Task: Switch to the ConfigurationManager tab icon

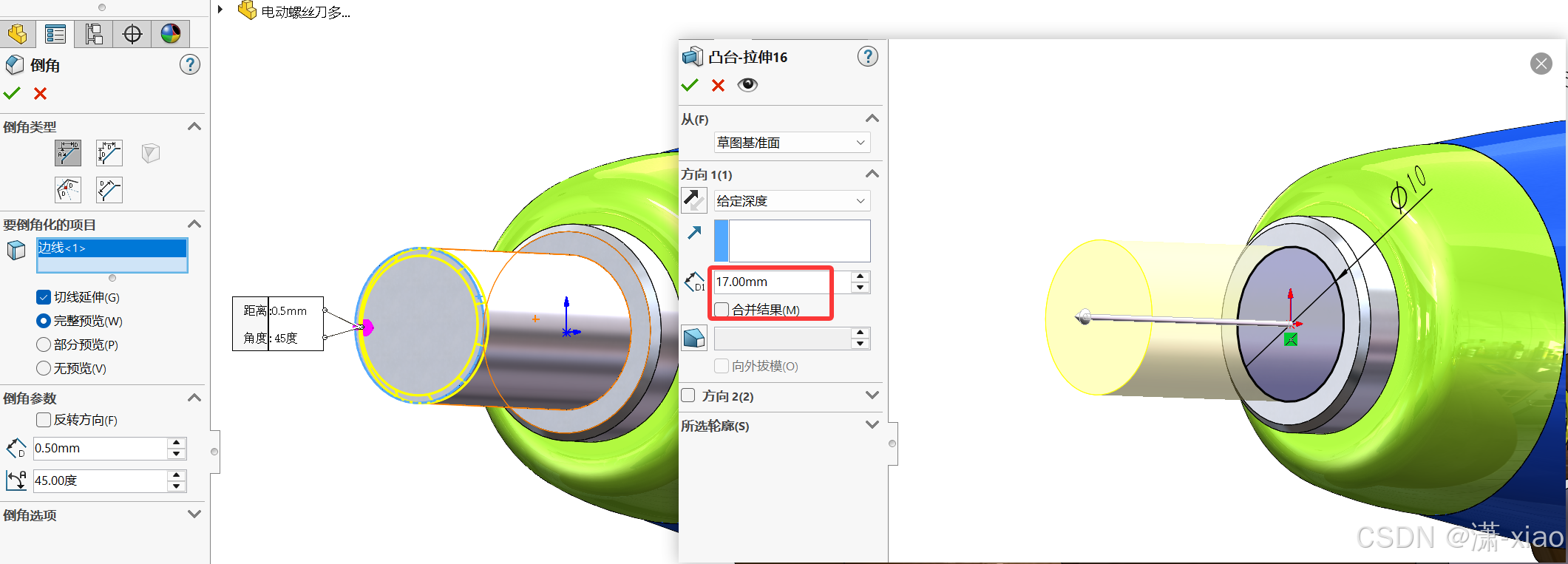Action: point(94,34)
